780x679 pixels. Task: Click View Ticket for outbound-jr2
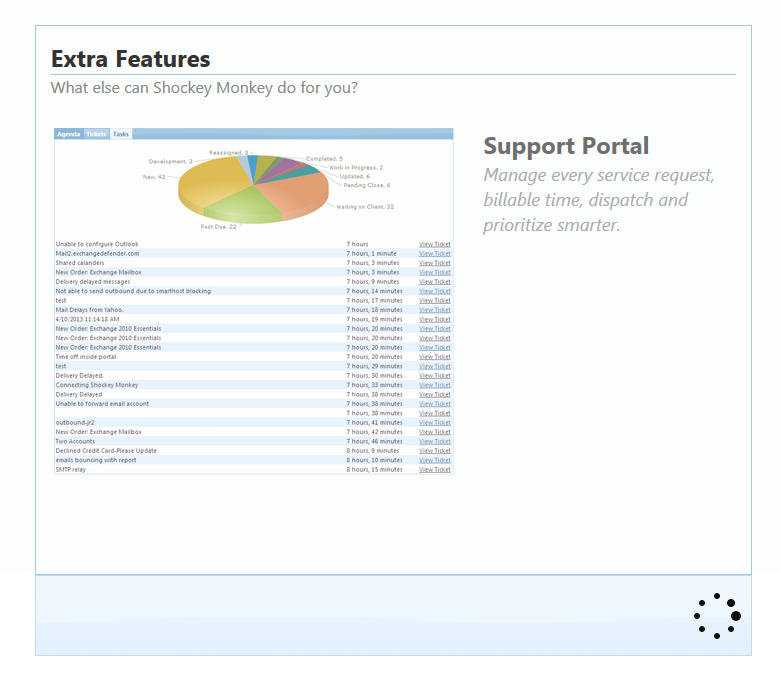(x=434, y=423)
